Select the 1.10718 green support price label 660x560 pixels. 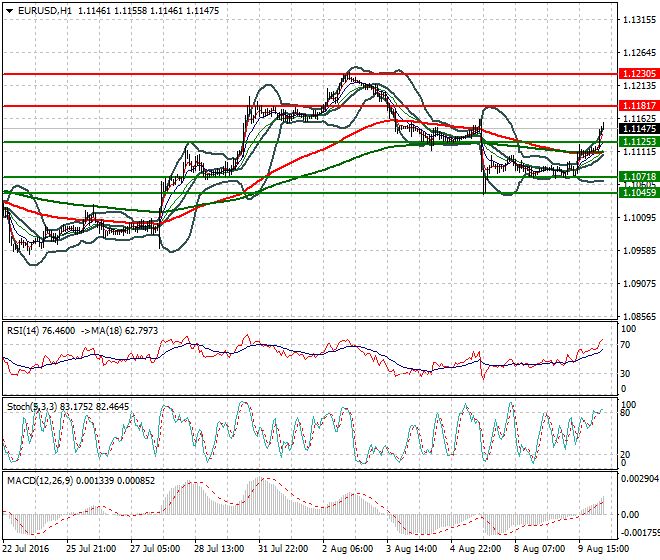coord(637,177)
